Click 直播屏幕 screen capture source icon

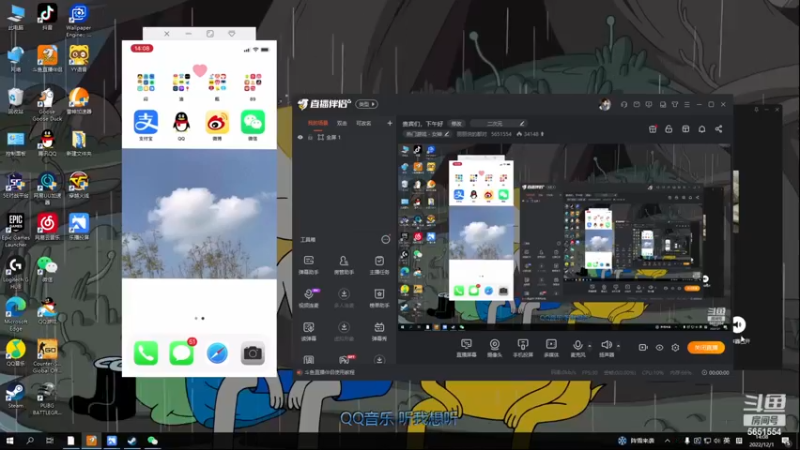pyautogui.click(x=466, y=347)
